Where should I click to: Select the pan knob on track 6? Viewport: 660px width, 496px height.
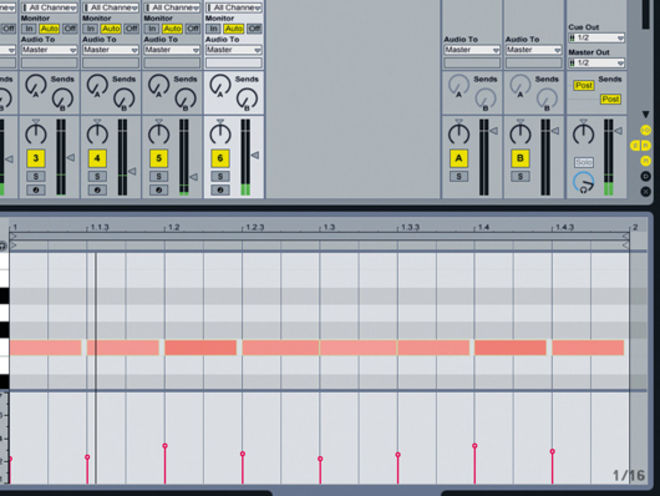pos(220,133)
